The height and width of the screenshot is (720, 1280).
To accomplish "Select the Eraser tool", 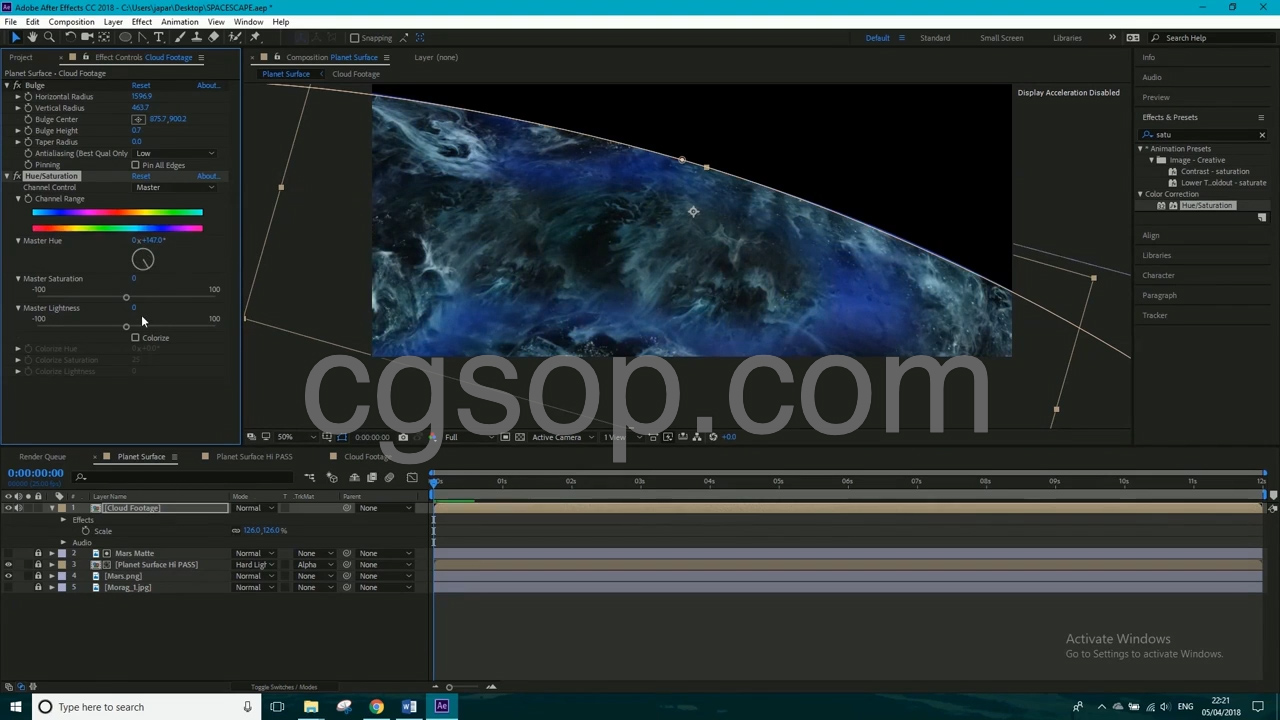I will pyautogui.click(x=213, y=38).
